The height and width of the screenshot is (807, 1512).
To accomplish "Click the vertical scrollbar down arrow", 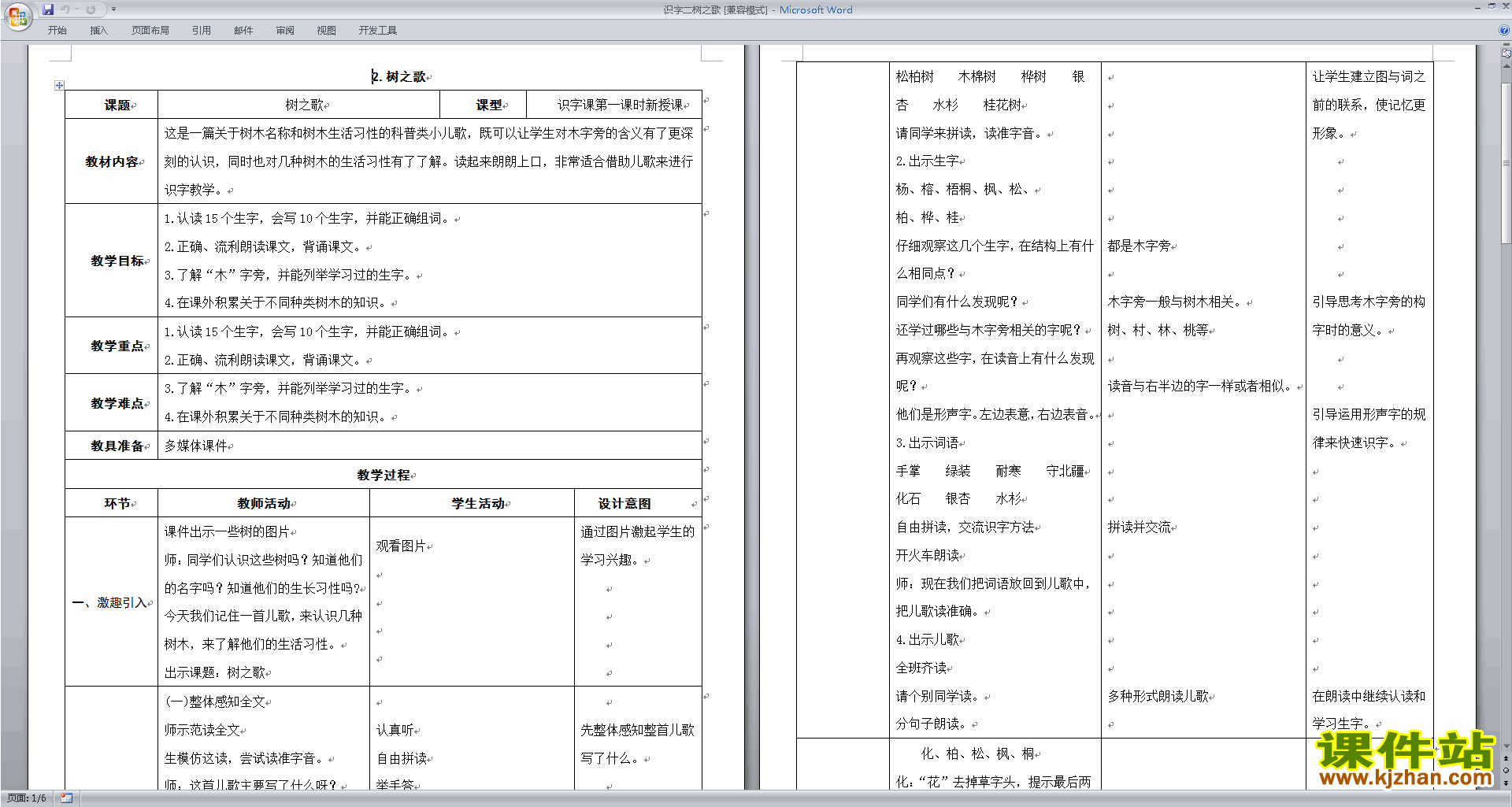I will [1506, 746].
